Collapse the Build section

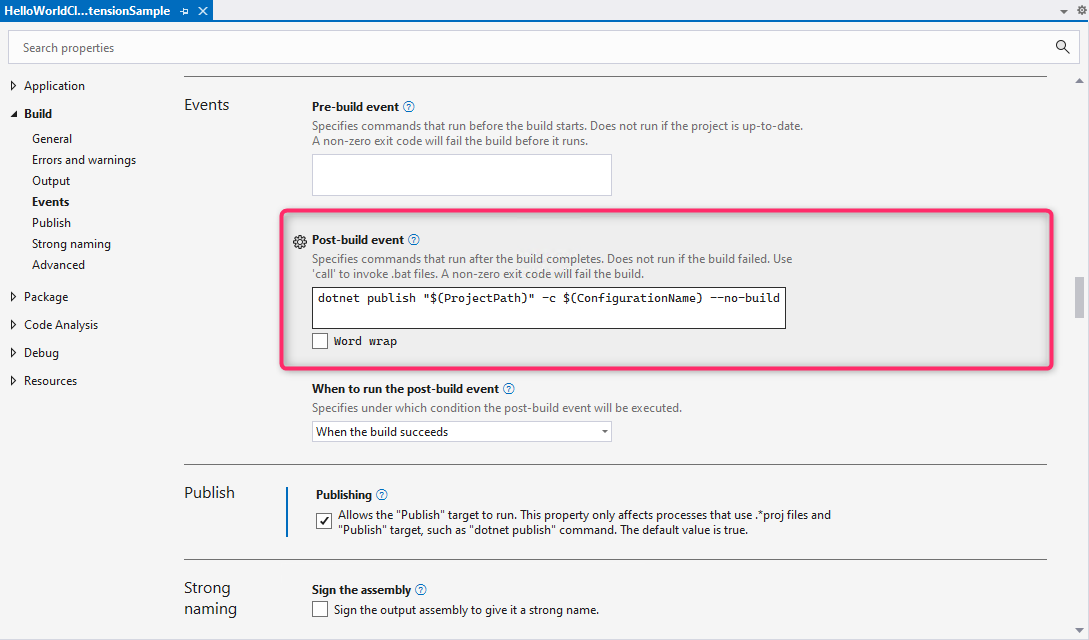tap(13, 114)
